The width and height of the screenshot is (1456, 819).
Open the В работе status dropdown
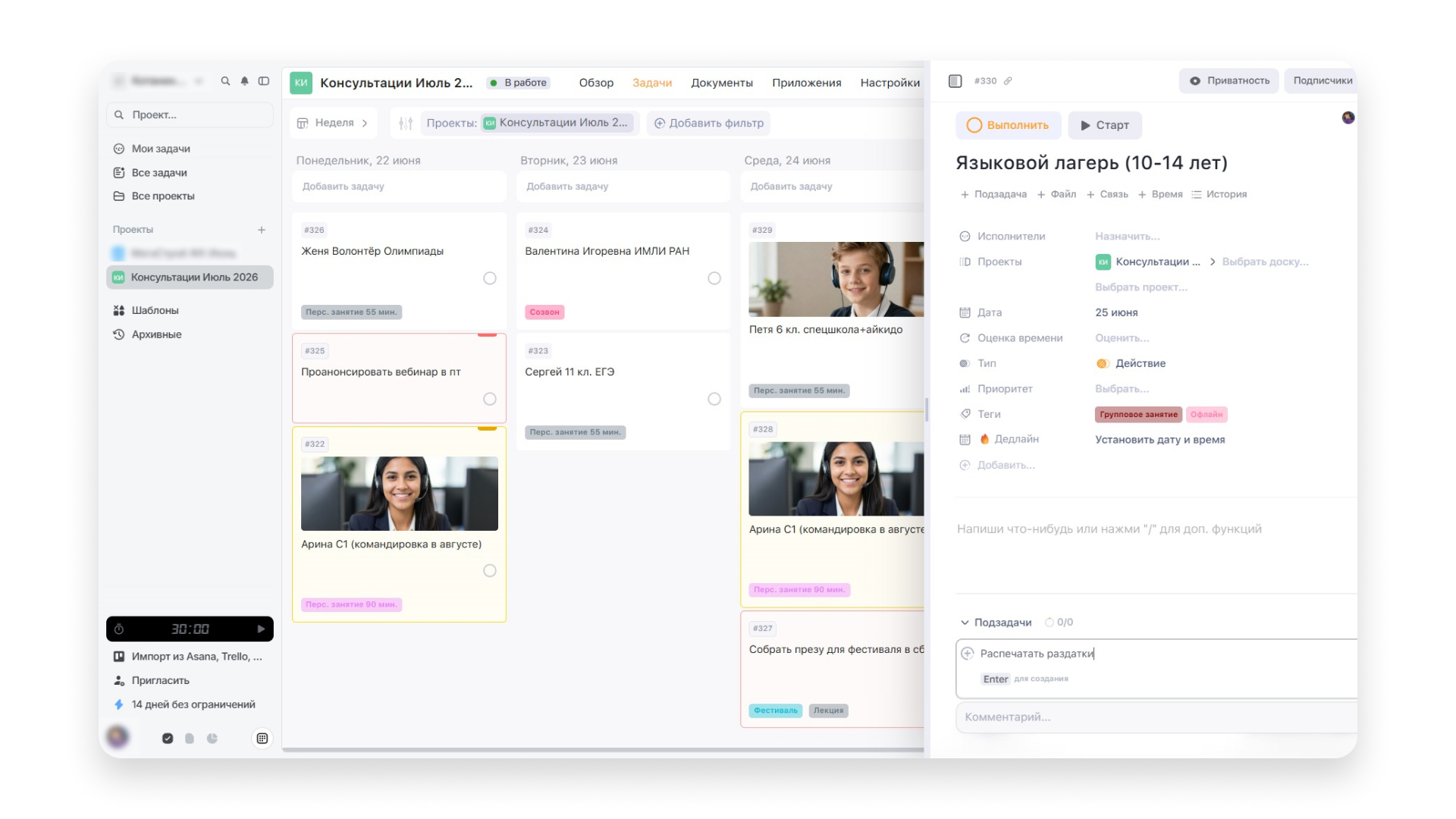pyautogui.click(x=519, y=83)
